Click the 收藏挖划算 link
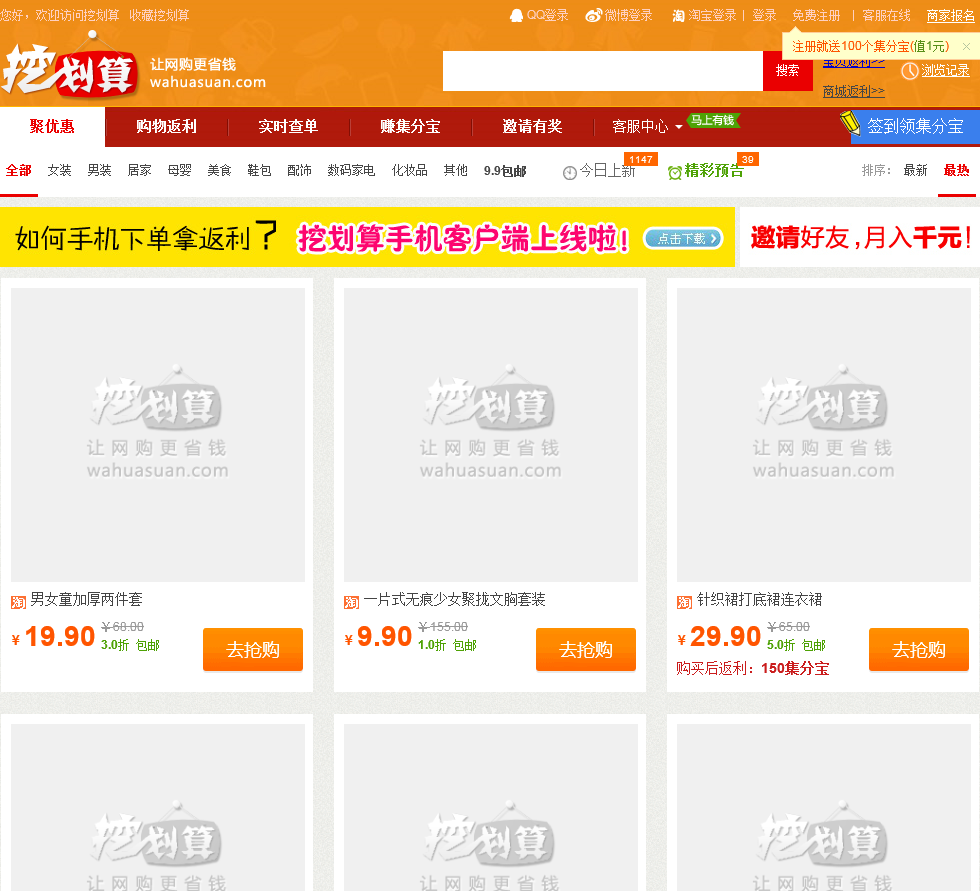 click(159, 15)
